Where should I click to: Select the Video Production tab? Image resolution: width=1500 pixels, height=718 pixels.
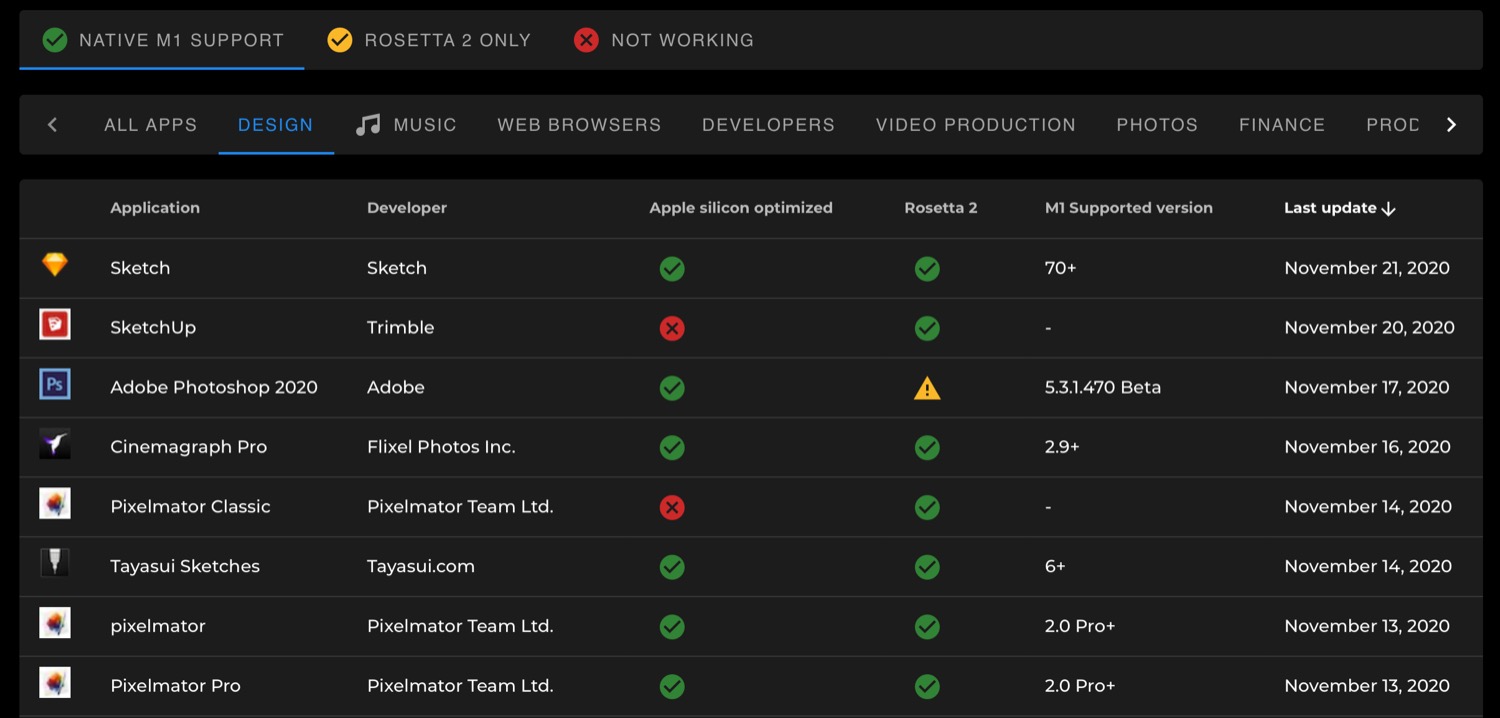[975, 125]
